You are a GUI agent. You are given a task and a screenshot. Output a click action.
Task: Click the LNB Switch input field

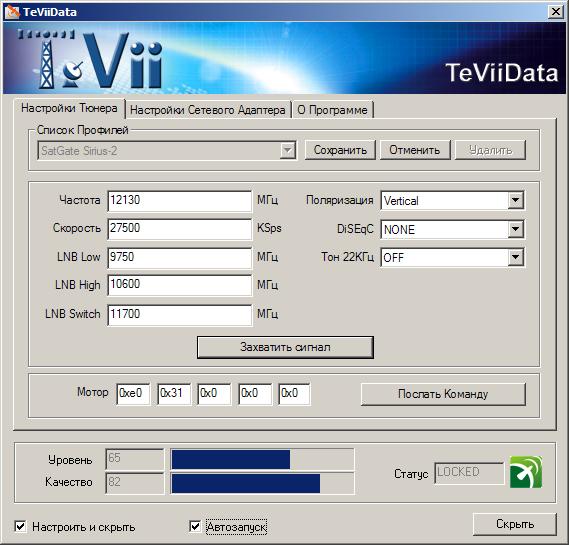pyautogui.click(x=180, y=315)
